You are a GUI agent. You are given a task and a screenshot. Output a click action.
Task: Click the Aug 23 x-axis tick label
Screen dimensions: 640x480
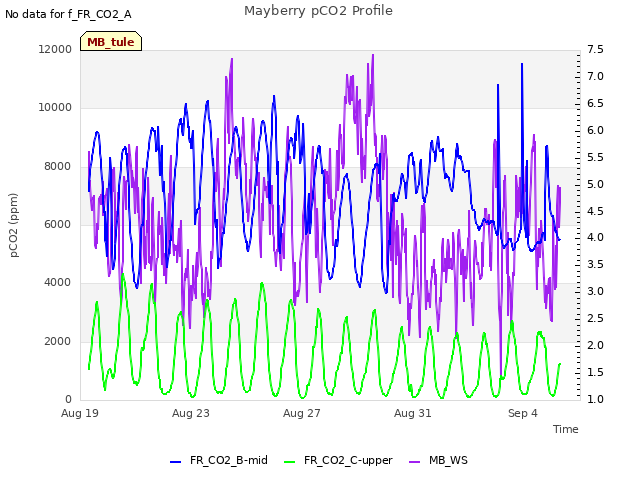click(191, 413)
